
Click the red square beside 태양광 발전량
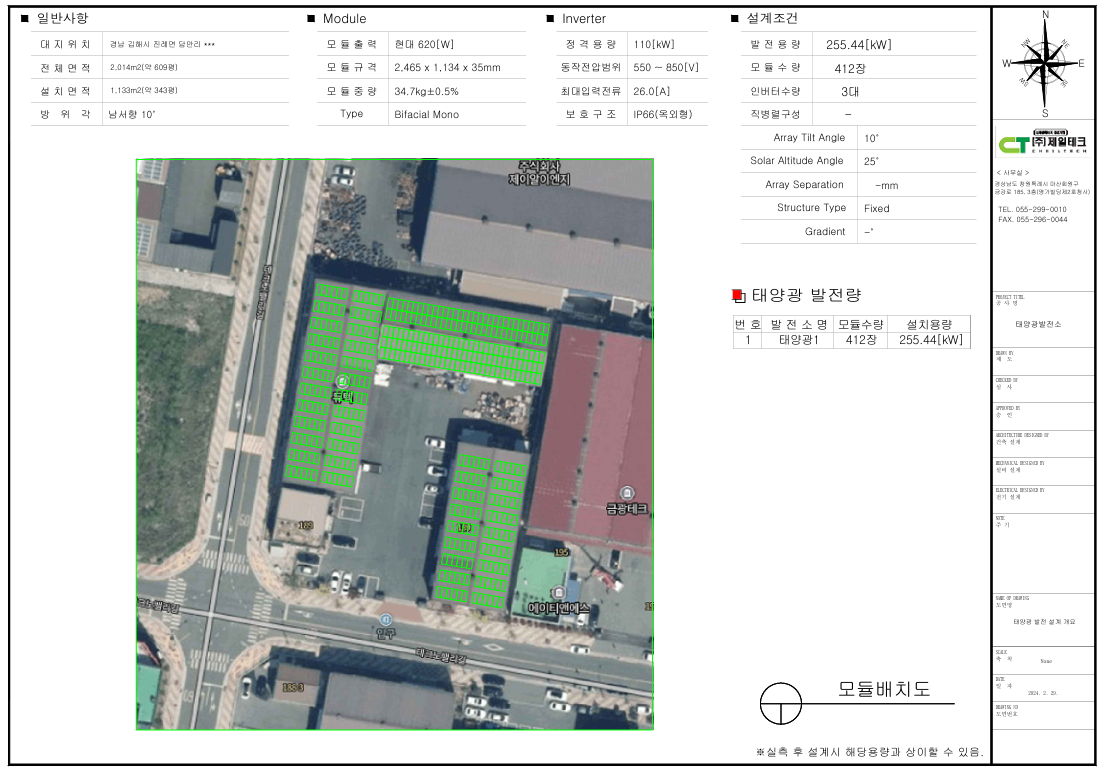point(738,295)
